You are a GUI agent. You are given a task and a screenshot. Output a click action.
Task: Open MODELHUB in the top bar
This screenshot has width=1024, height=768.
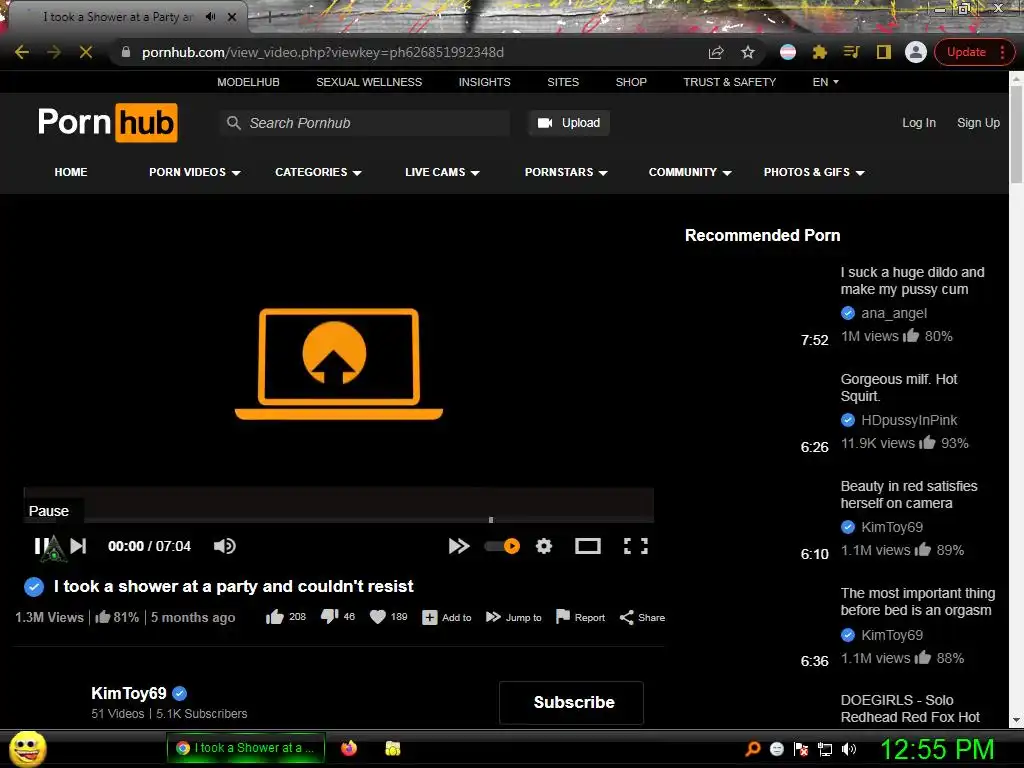click(x=248, y=82)
